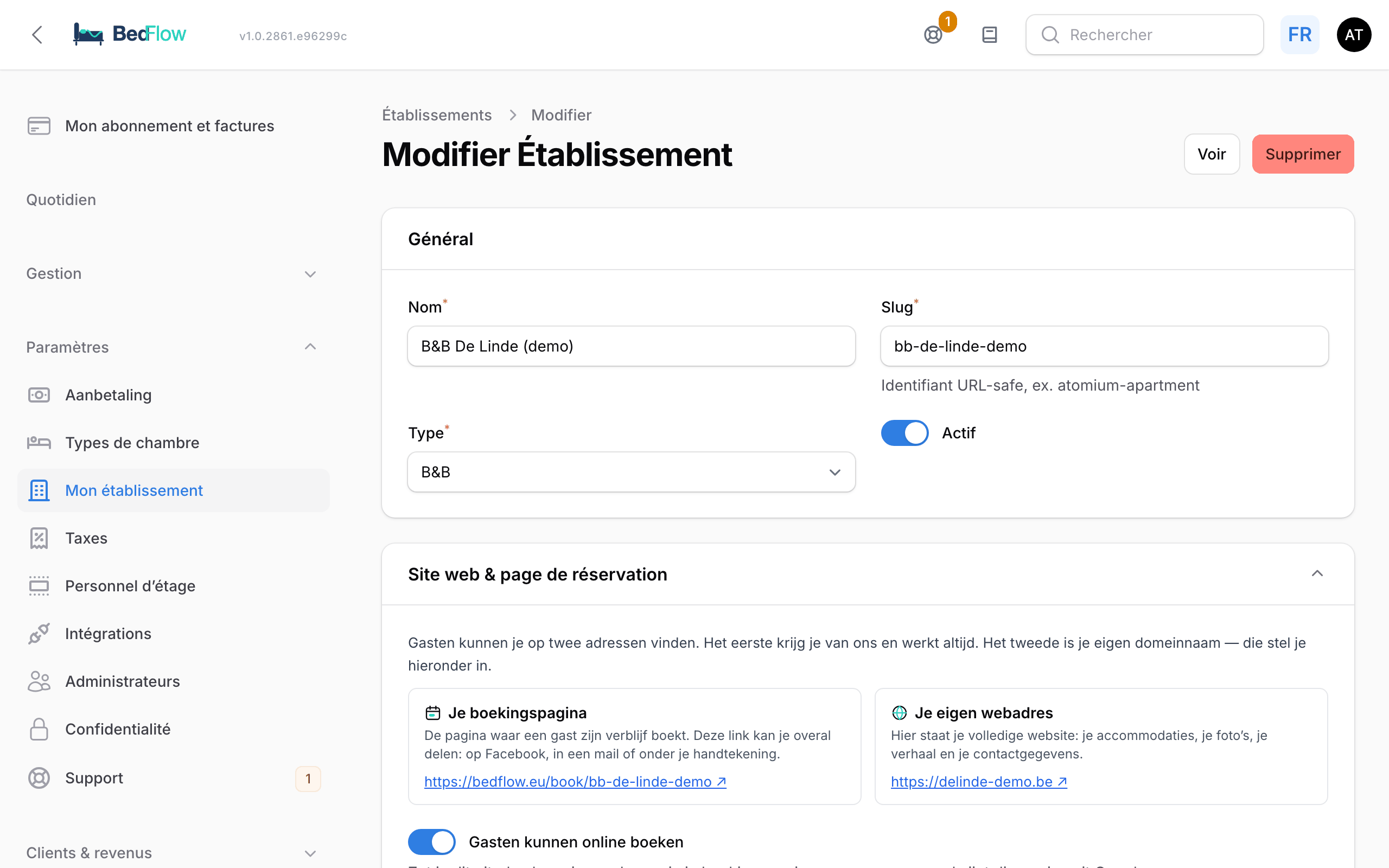Viewport: 1389px width, 868px height.
Task: Open Confidentialité settings
Action: pyautogui.click(x=173, y=729)
